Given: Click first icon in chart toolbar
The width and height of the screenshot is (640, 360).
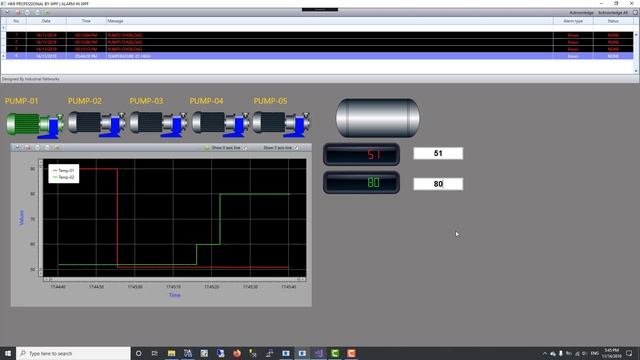Looking at the screenshot, I should (18, 147).
